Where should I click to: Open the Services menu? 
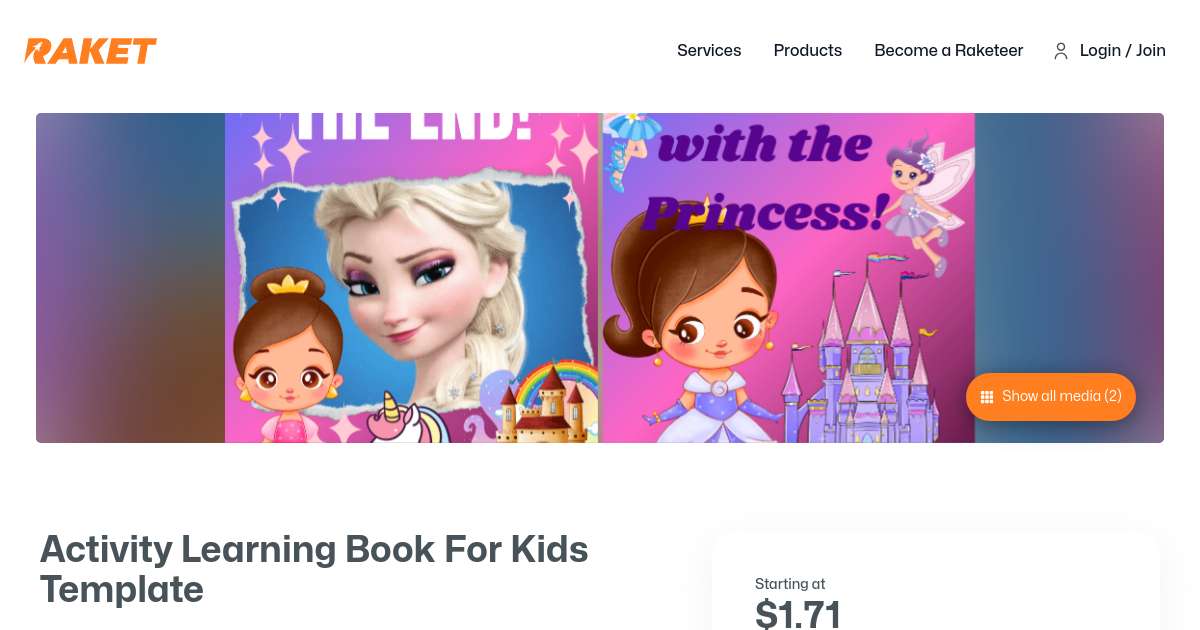tap(708, 51)
